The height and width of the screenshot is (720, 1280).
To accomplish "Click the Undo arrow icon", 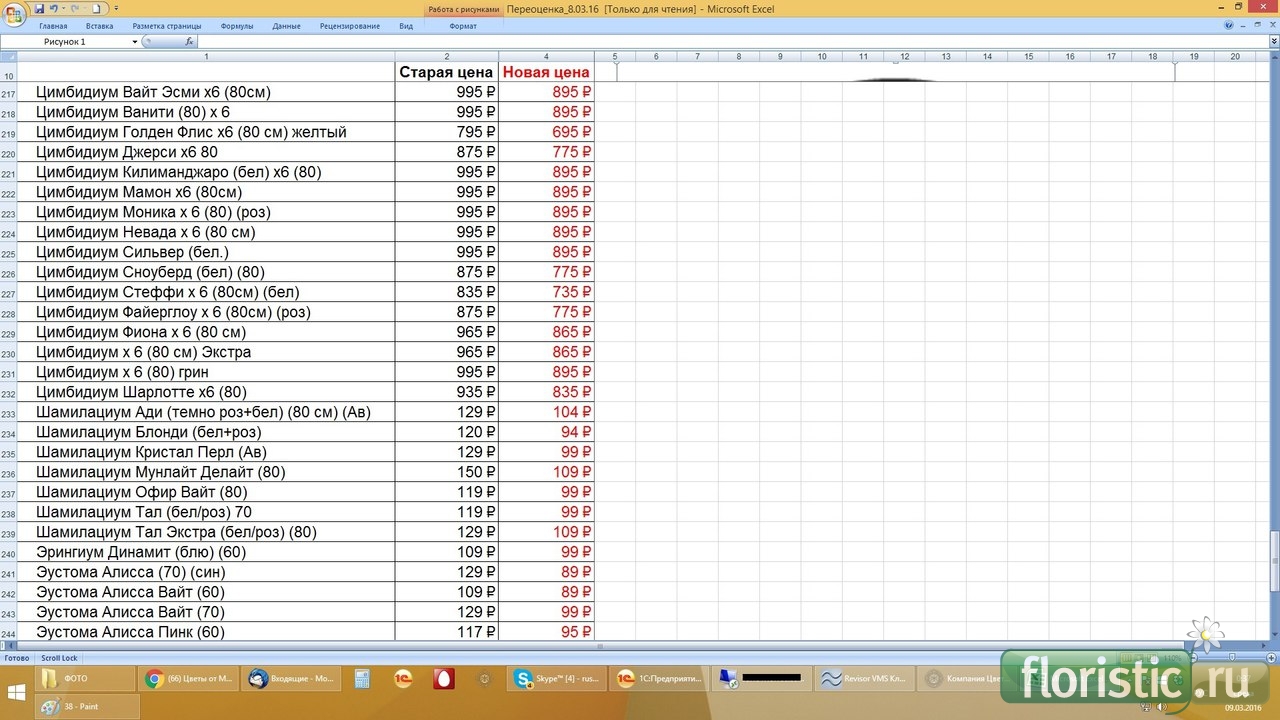I will (x=54, y=8).
